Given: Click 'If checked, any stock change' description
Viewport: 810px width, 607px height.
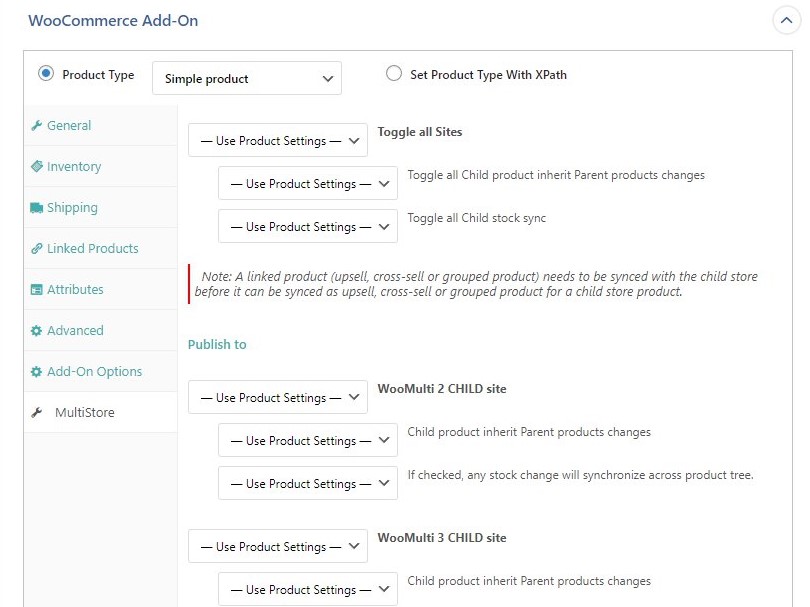Looking at the screenshot, I should click(580, 475).
